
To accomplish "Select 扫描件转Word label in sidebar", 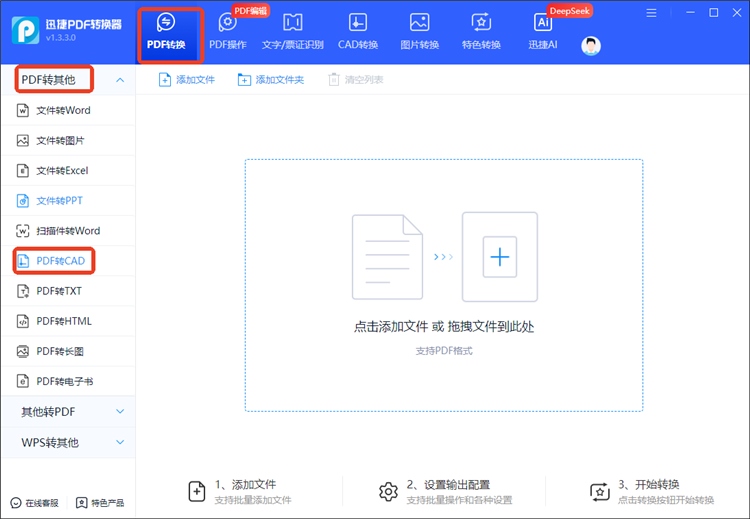I will pos(68,231).
